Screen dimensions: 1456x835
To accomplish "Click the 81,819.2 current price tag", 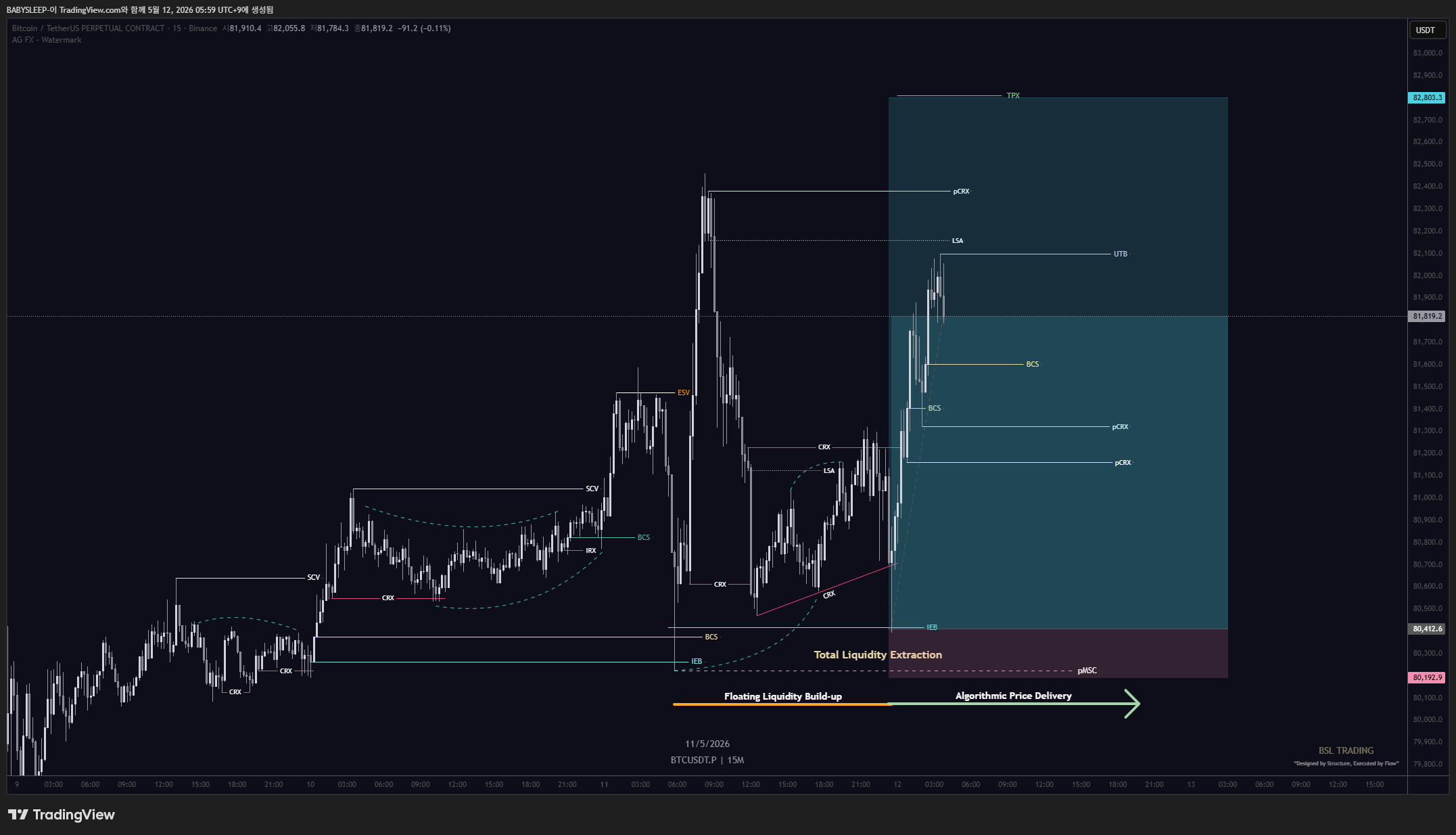I will 1427,316.
